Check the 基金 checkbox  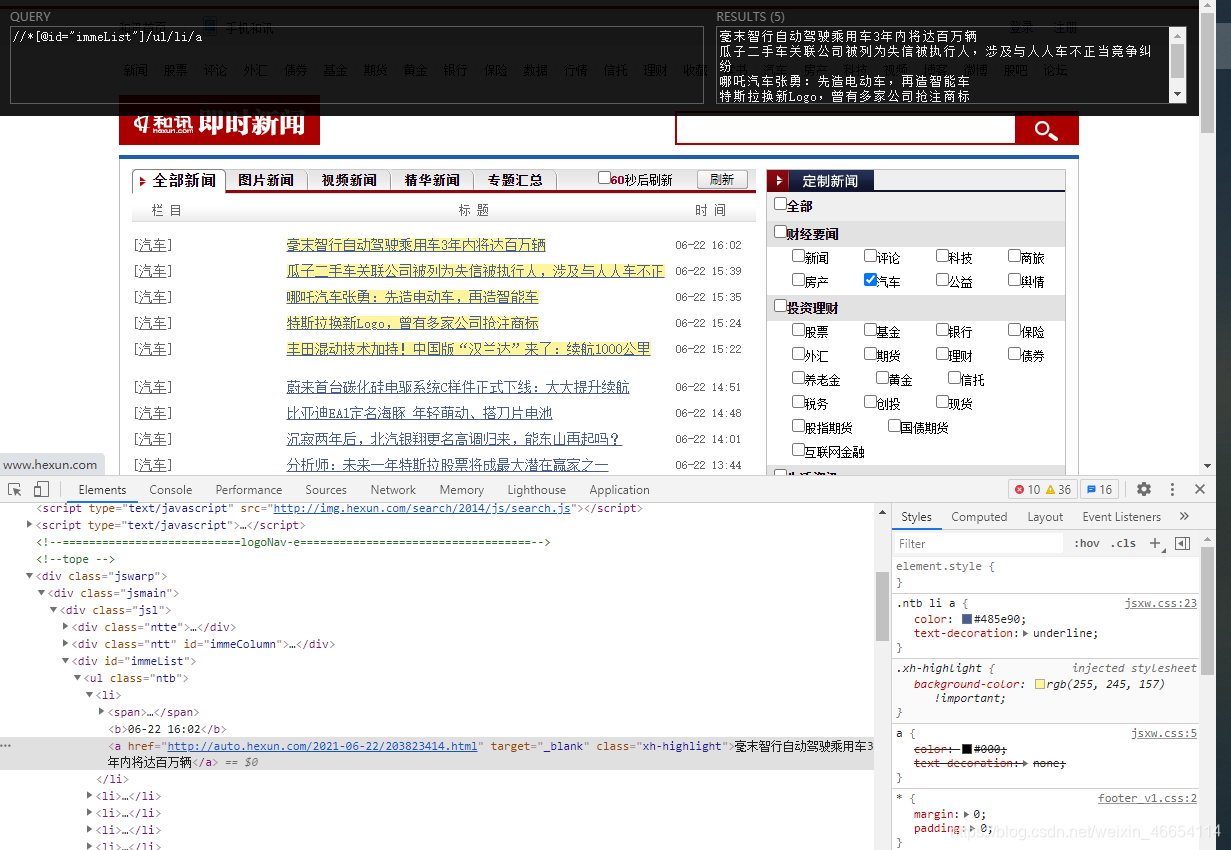(x=871, y=330)
